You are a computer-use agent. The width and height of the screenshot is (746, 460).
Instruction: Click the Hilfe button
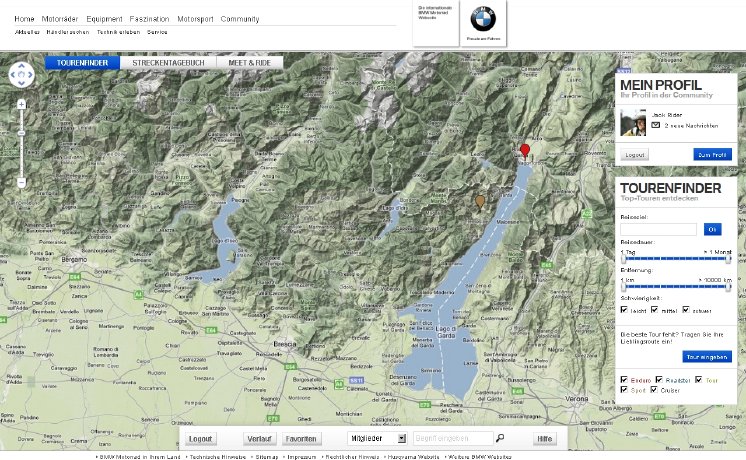545,439
